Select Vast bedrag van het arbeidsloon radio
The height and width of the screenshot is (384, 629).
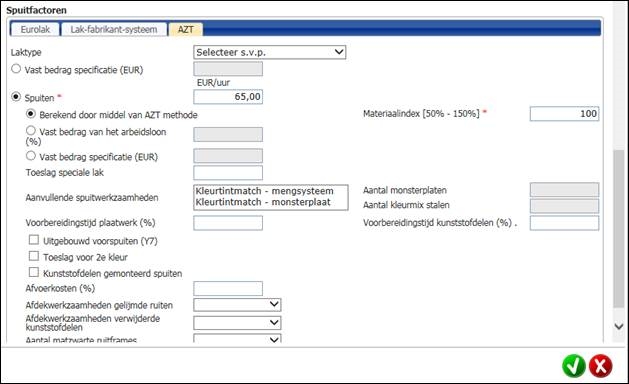(x=31, y=131)
